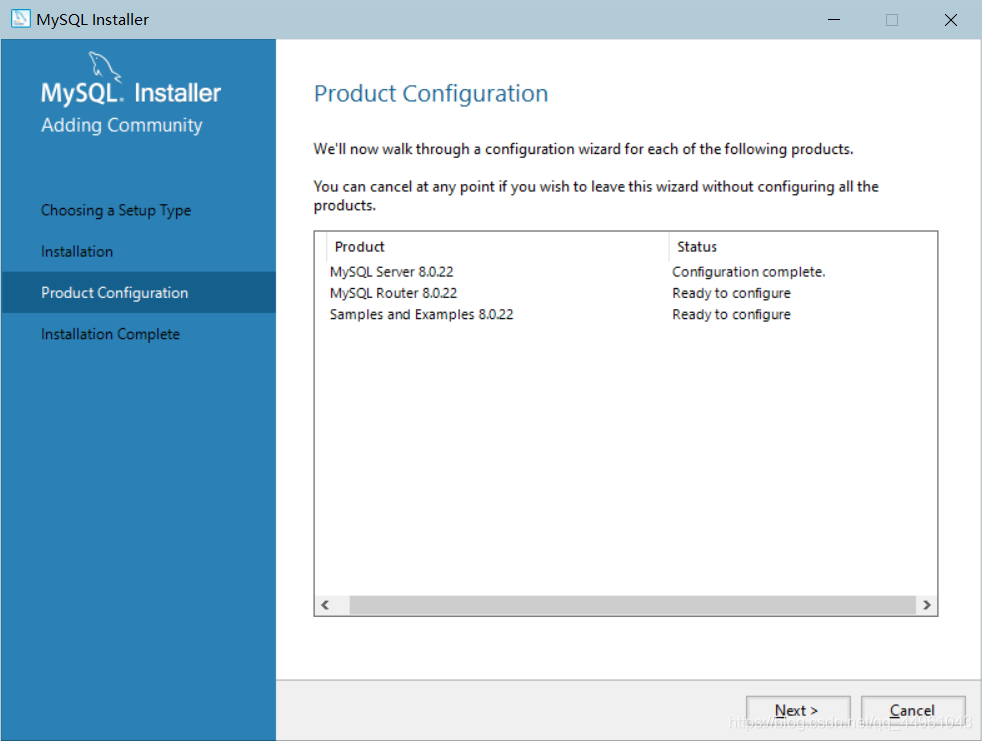Screen dimensions: 982x741
Task: Choose Samples and Examples 8.0.22 entry
Action: coord(421,314)
